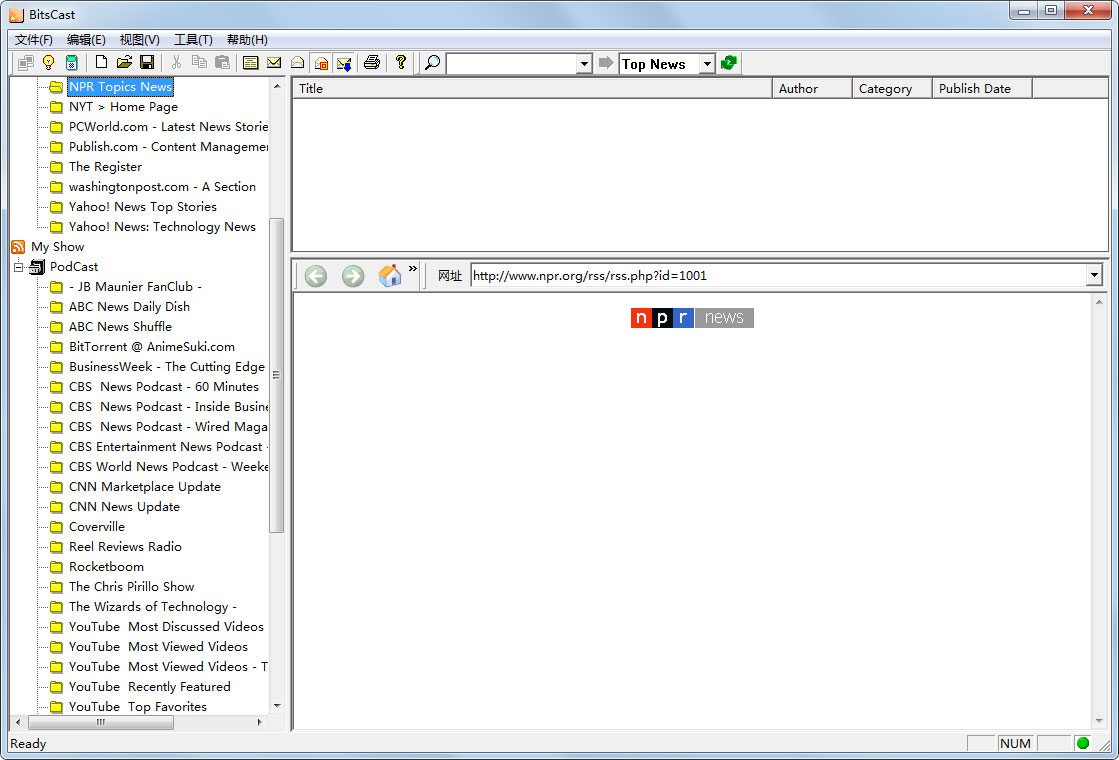The height and width of the screenshot is (760, 1119).
Task: Click the Save floppy disk icon
Action: click(146, 63)
